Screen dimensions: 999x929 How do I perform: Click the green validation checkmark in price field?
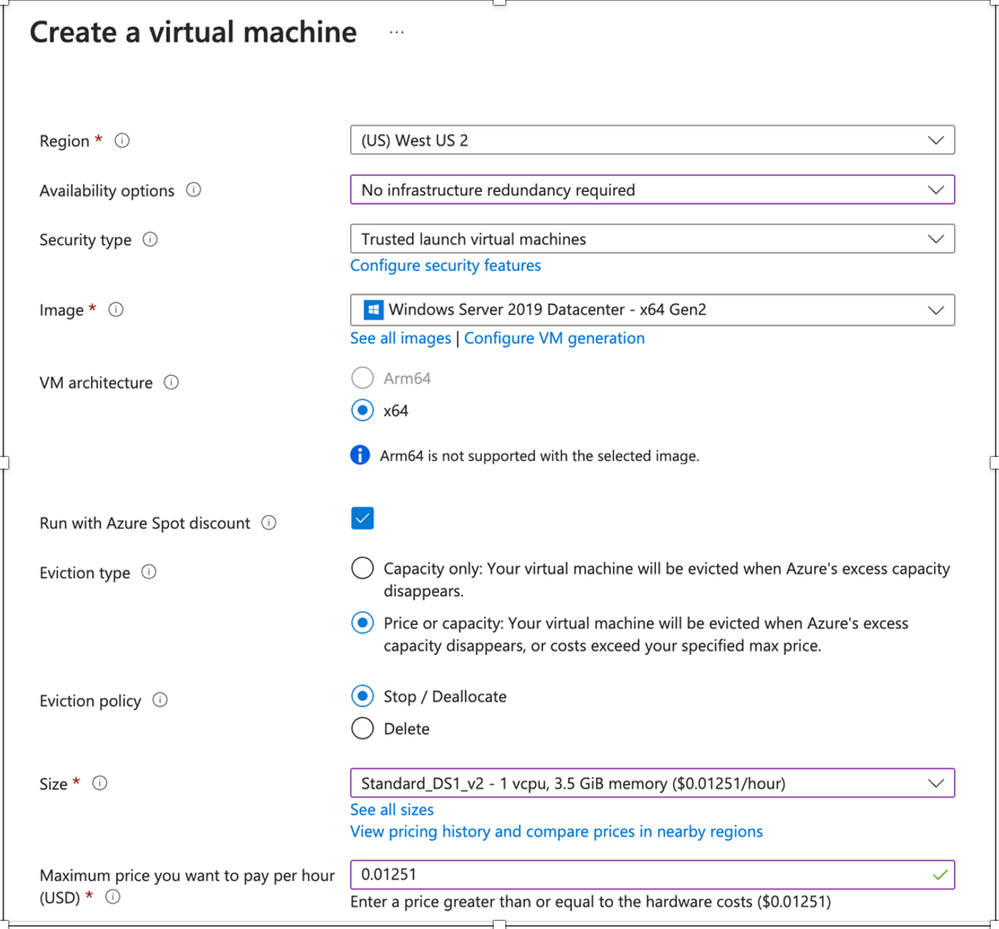tap(940, 875)
